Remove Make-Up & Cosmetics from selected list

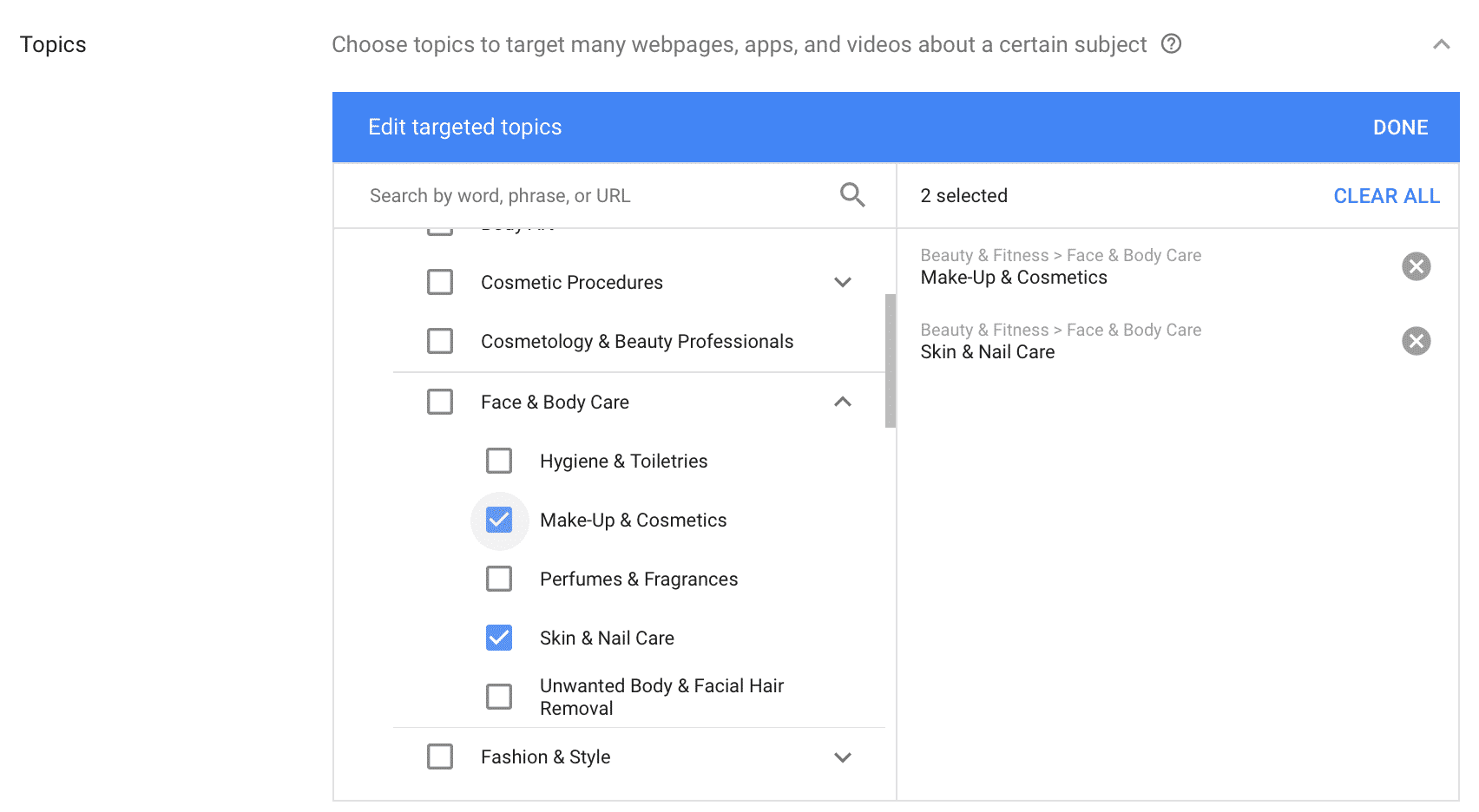coord(1416,266)
